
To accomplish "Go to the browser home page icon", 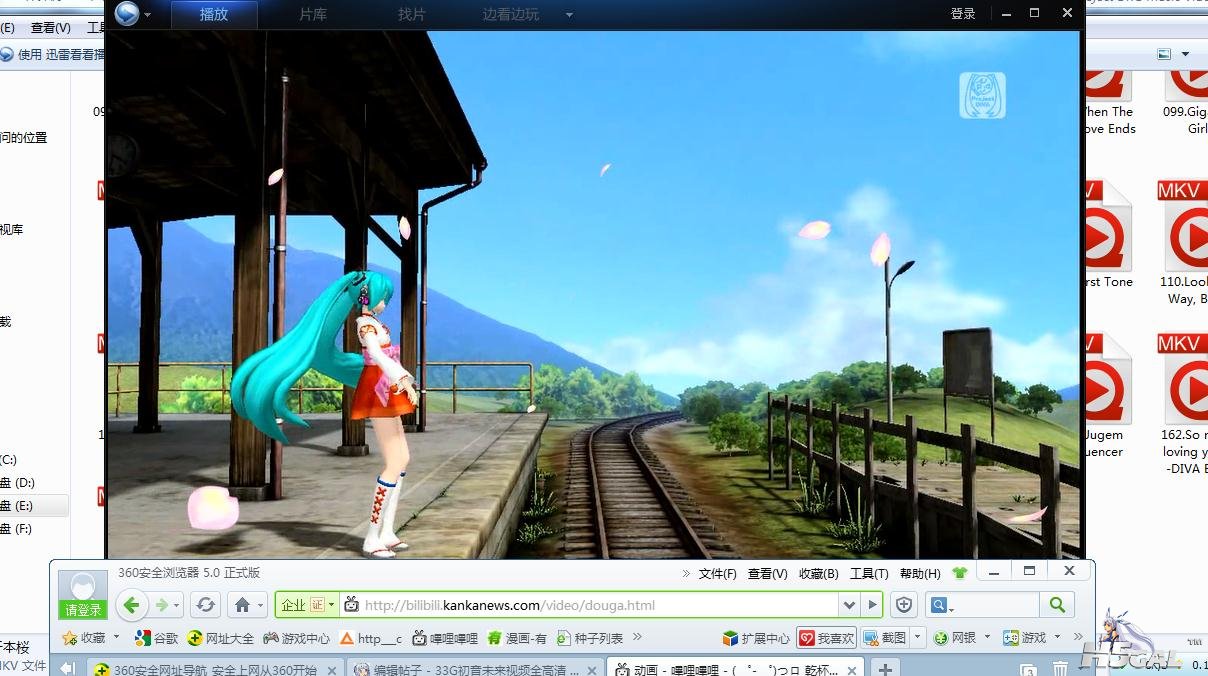I will point(241,605).
